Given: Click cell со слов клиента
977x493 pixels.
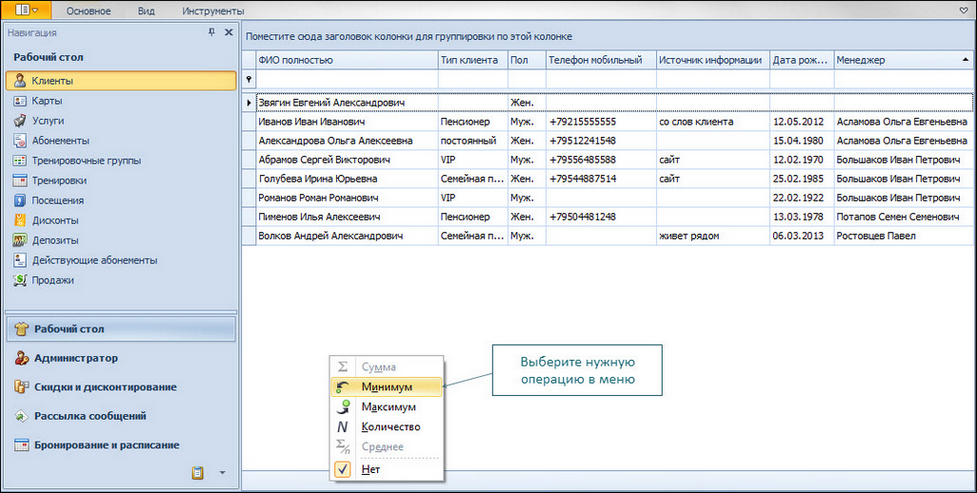Looking at the screenshot, I should point(713,122).
